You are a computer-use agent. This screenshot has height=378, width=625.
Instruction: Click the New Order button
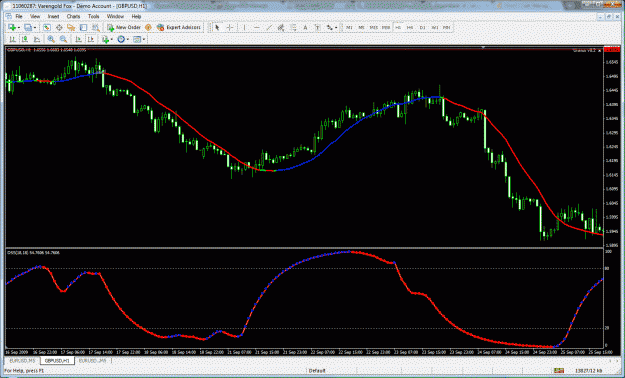(x=124, y=28)
